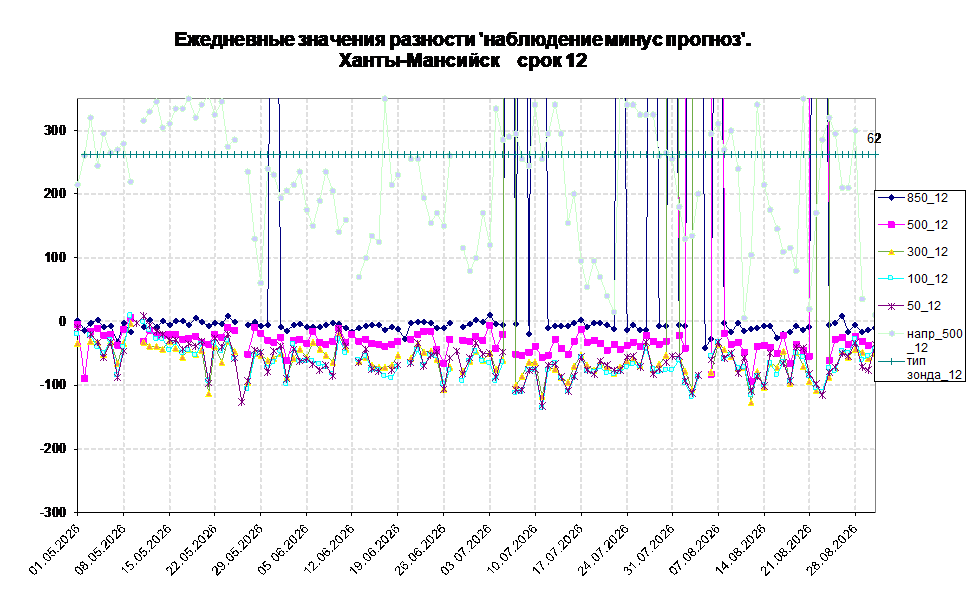This screenshot has height=599, width=976.
Task: Click the 03.07.2026 date label
Action: [x=466, y=549]
